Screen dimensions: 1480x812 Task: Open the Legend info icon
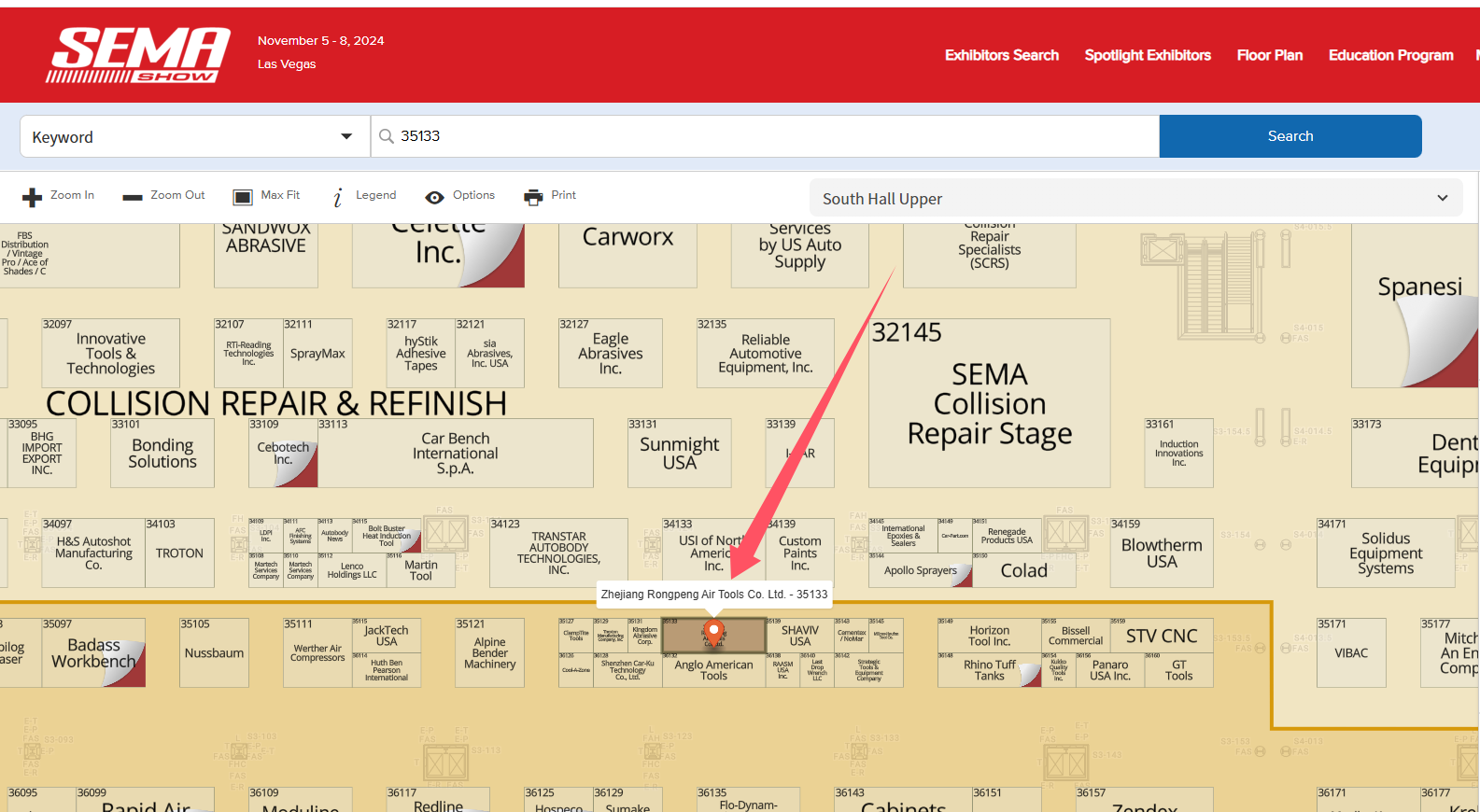click(x=338, y=197)
